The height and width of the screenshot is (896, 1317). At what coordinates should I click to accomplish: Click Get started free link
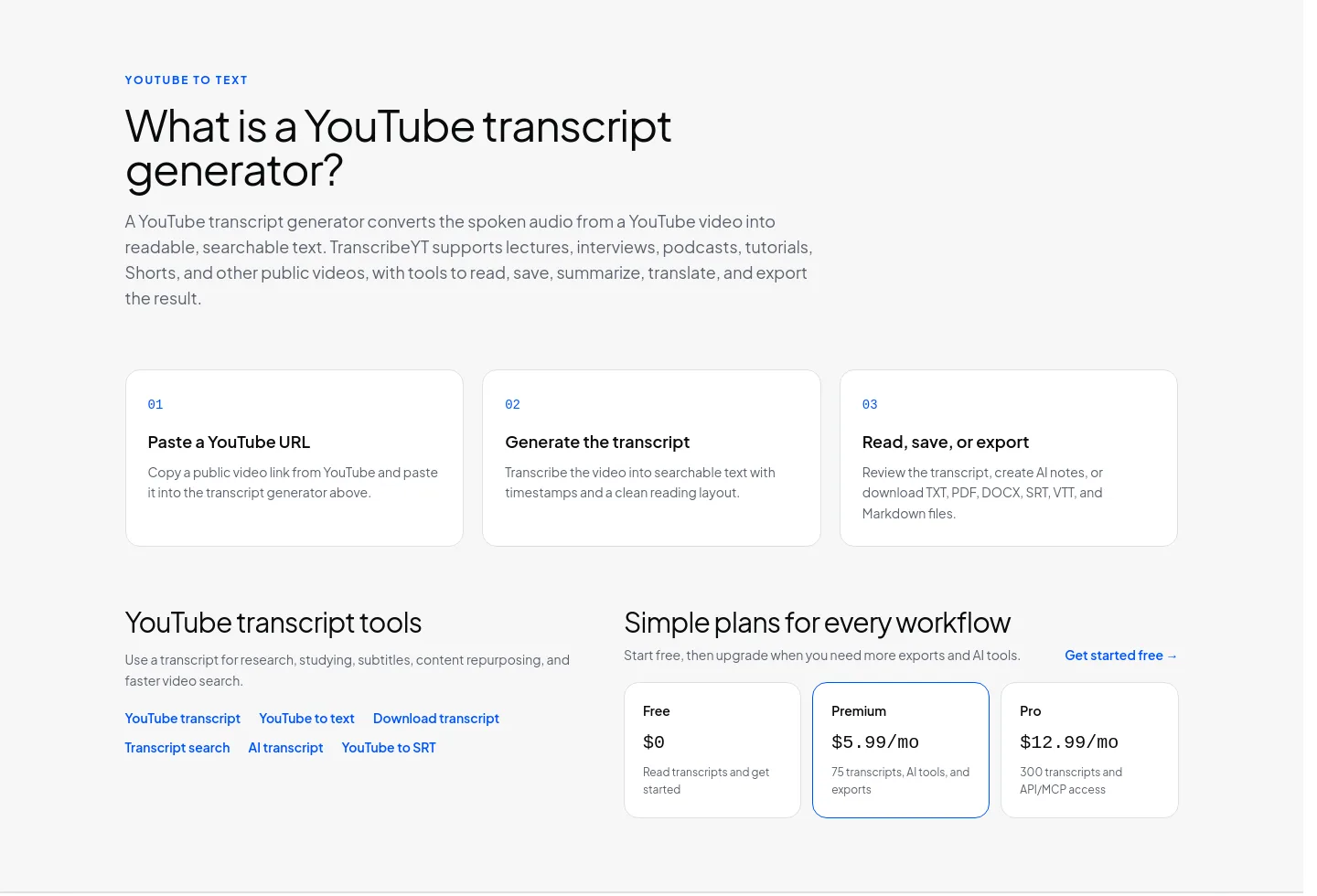(x=1120, y=656)
